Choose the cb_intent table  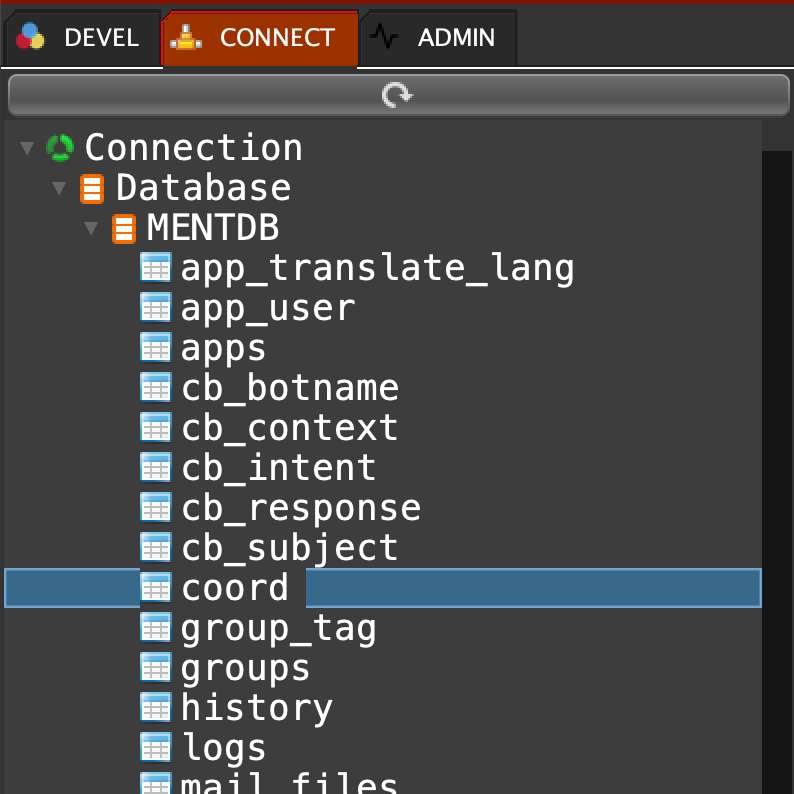(x=278, y=468)
